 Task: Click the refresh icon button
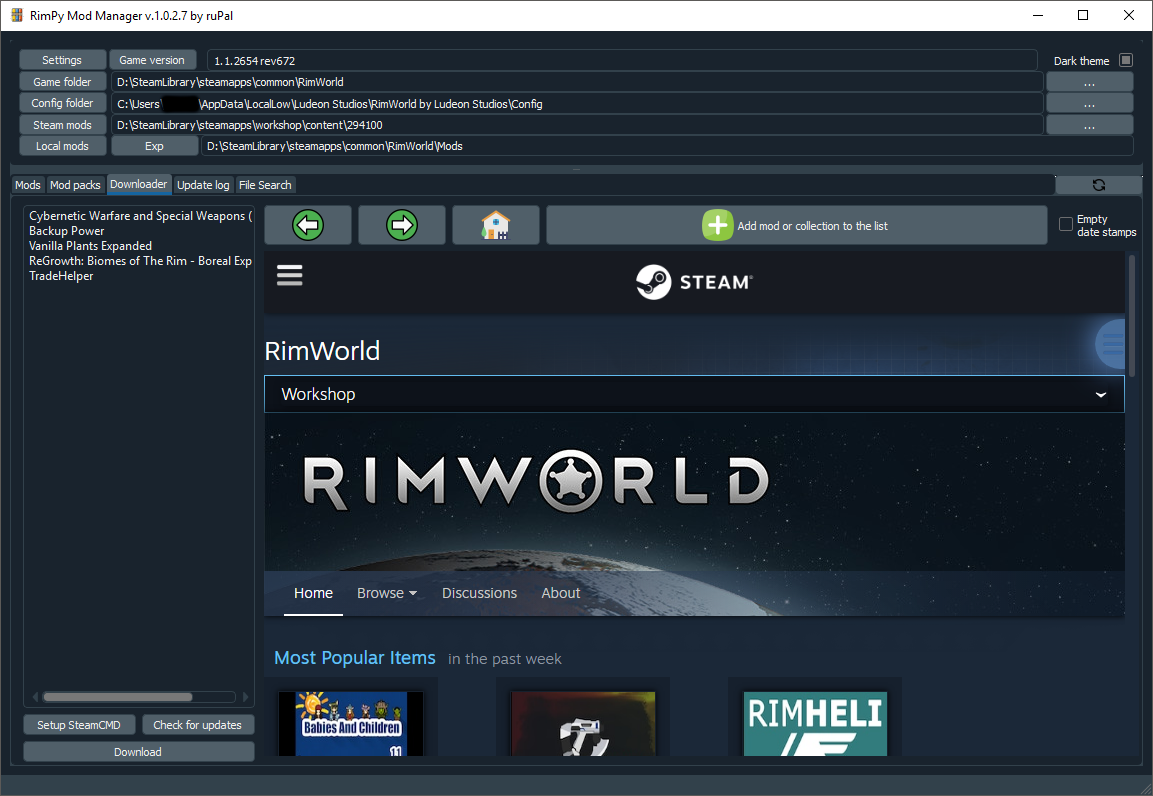pos(1099,185)
